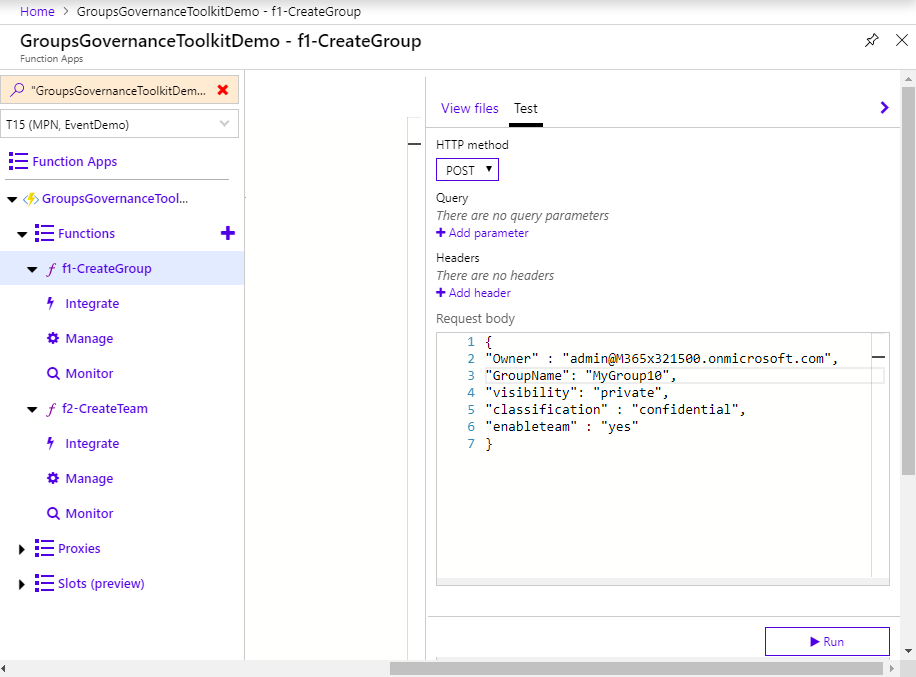This screenshot has width=916, height=677.
Task: Clear search with the red X icon
Action: click(223, 90)
